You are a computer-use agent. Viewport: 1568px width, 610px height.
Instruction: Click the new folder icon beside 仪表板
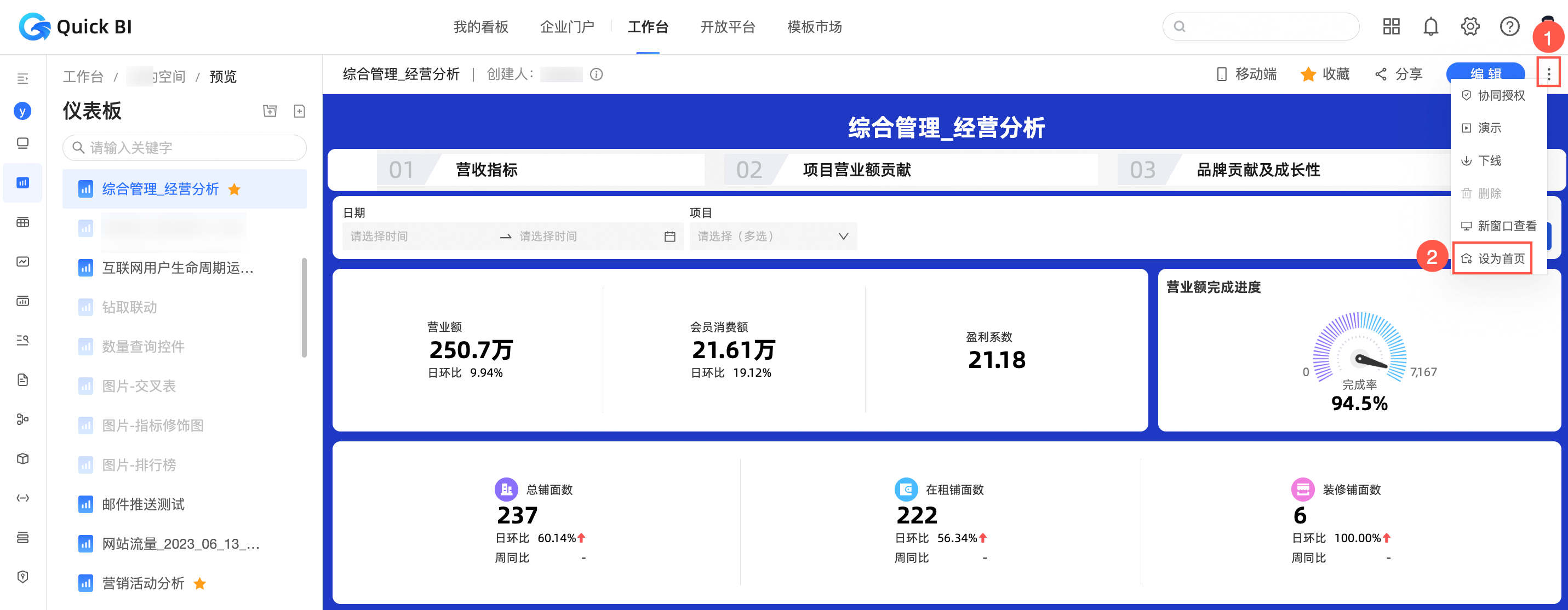[270, 111]
